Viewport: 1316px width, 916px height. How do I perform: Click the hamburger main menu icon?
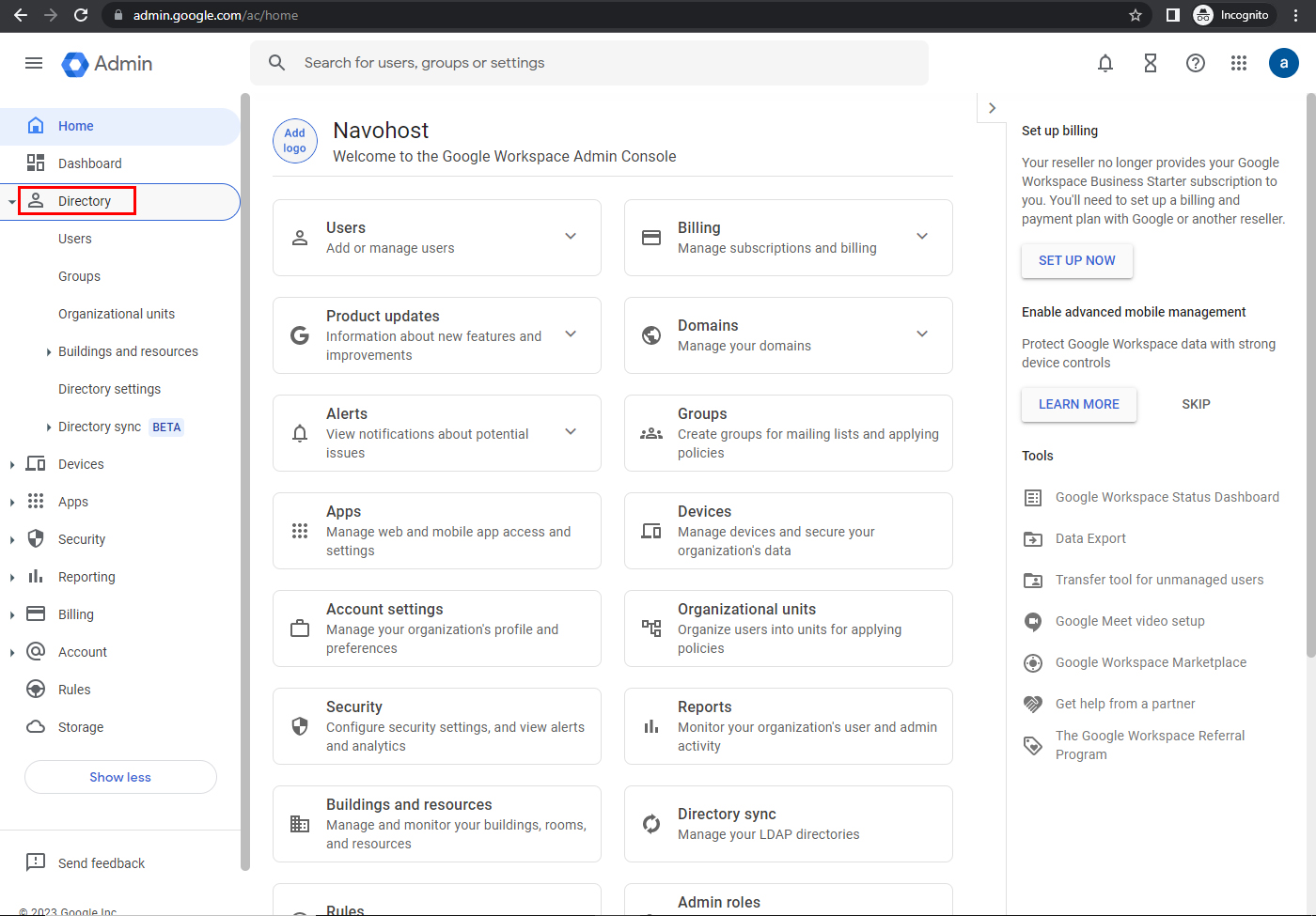point(34,63)
